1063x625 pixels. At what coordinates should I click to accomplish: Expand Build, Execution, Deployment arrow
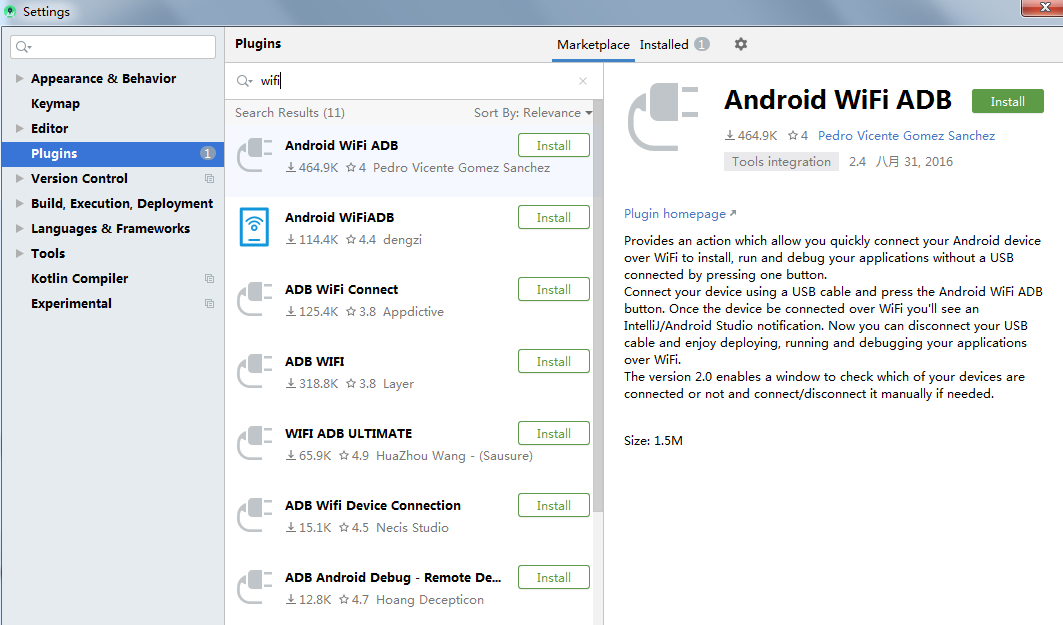coord(20,203)
